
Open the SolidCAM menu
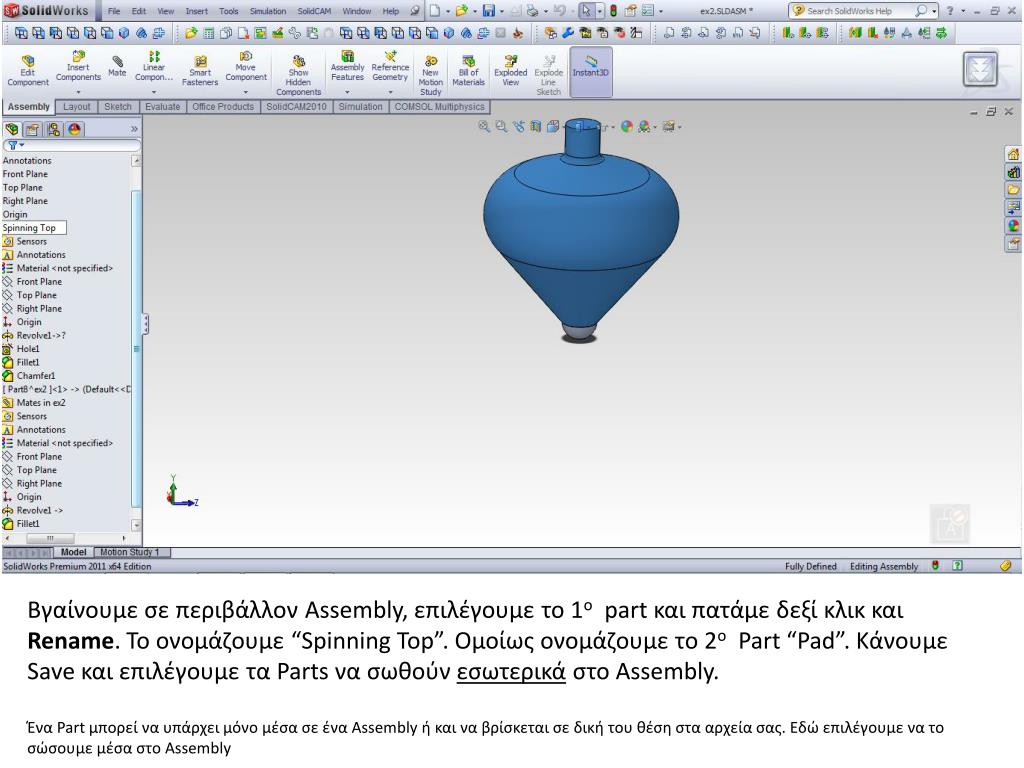(314, 11)
